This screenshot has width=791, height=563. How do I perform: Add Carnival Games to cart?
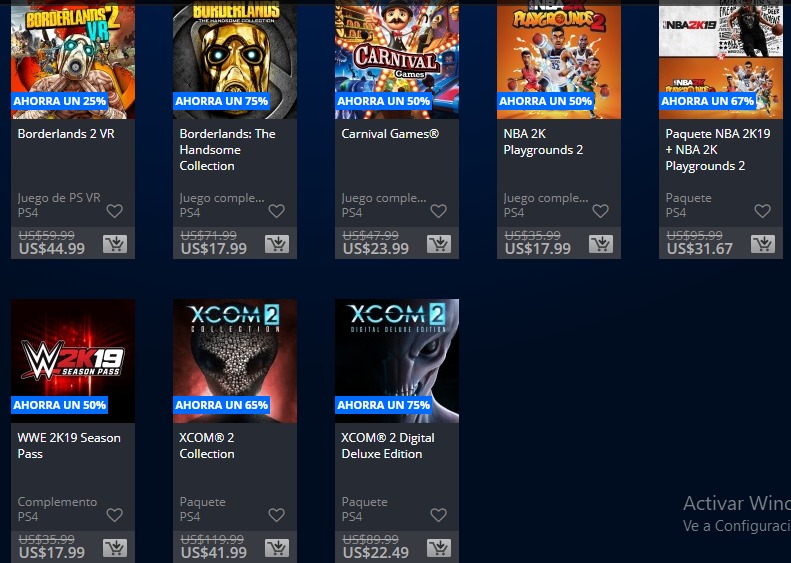(439, 244)
